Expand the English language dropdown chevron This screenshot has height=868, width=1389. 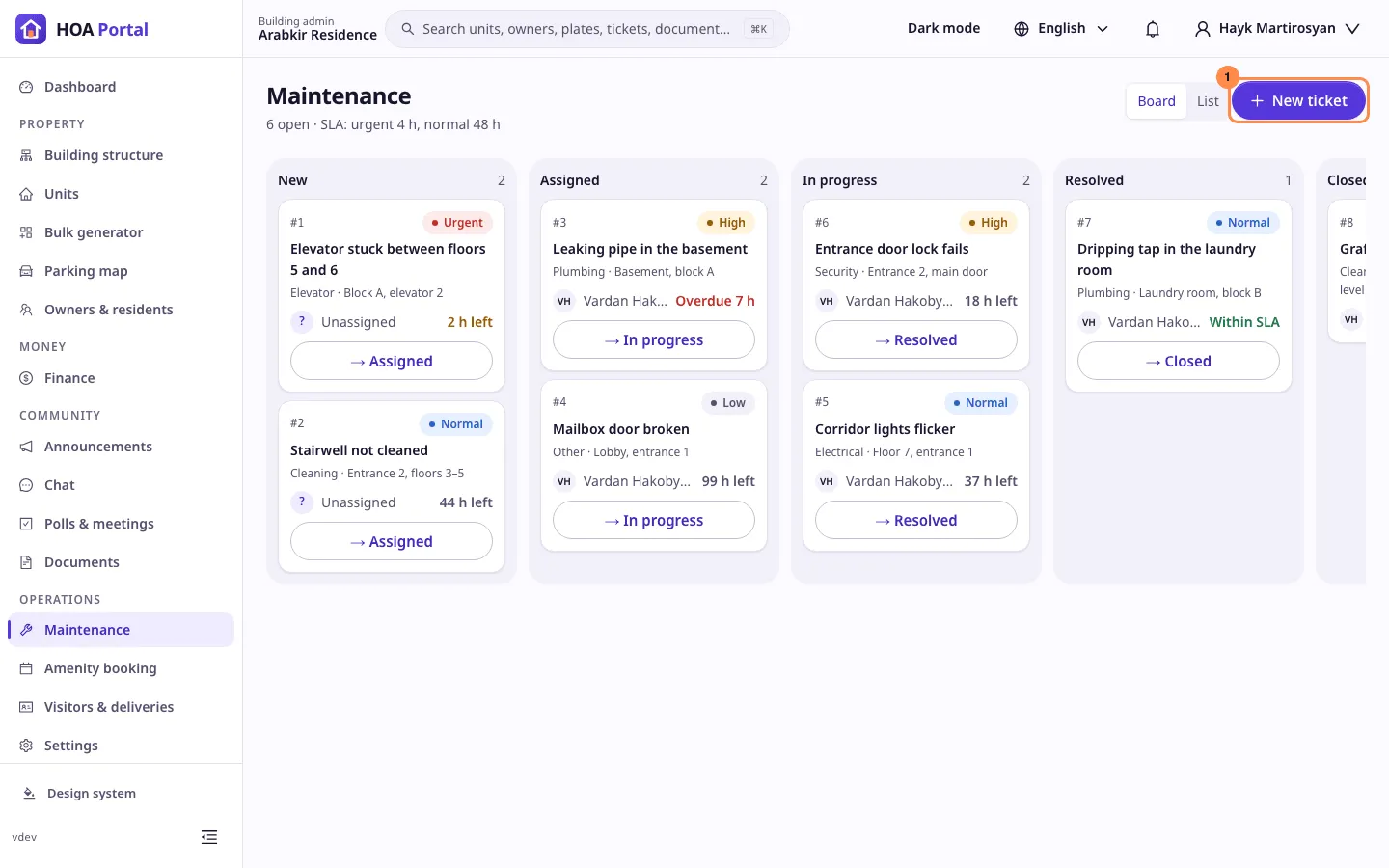pos(1103,29)
